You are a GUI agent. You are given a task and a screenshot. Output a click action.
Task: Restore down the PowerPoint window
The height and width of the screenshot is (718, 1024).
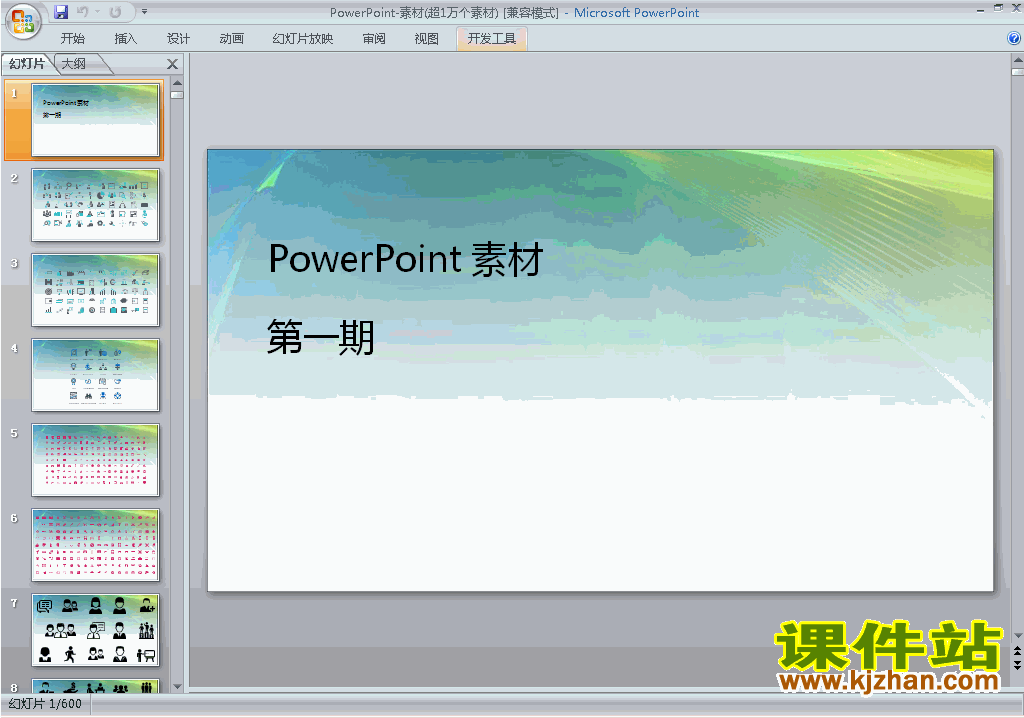(998, 8)
